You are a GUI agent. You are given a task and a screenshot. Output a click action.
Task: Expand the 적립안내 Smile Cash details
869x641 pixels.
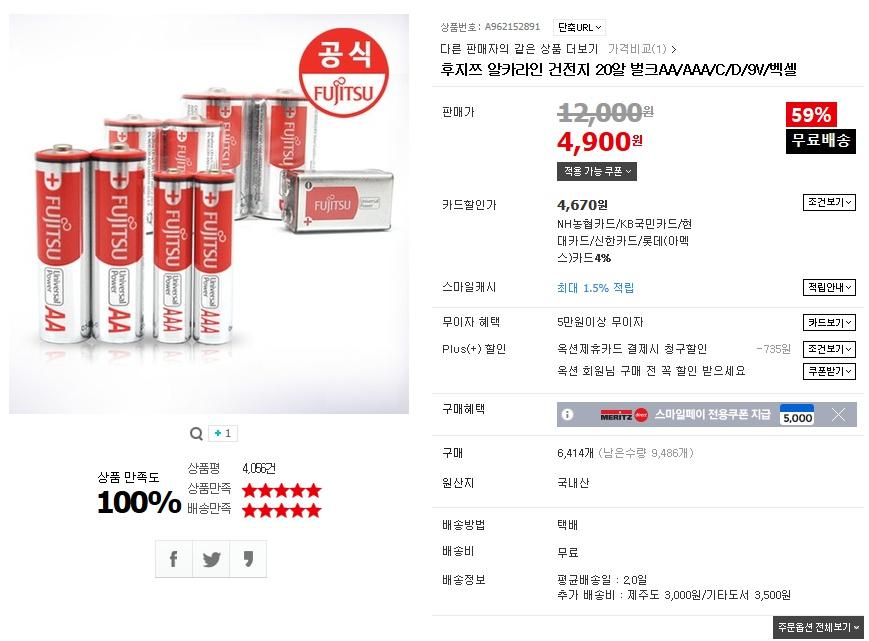point(829,287)
